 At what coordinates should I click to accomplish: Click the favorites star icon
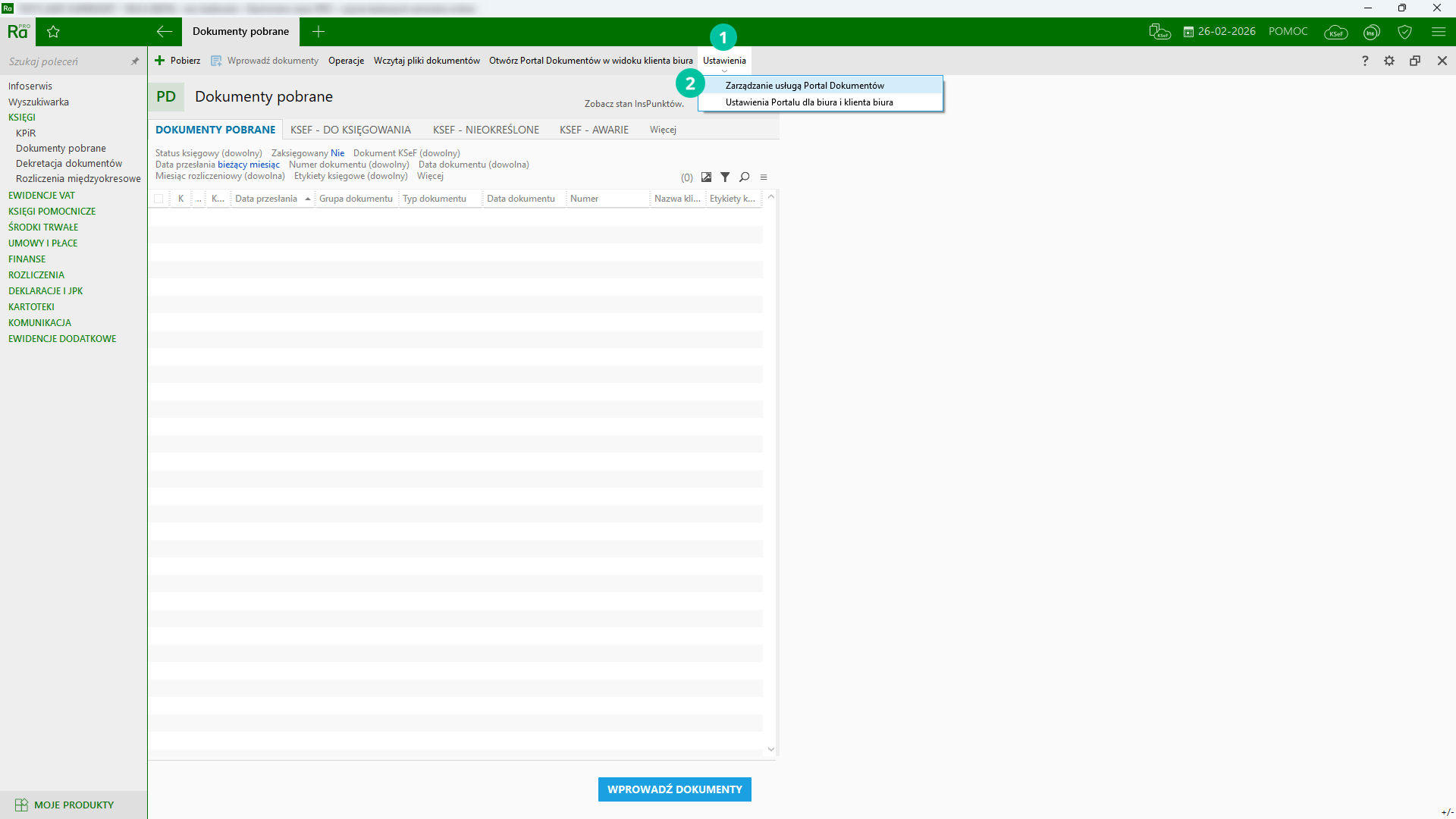coord(53,32)
